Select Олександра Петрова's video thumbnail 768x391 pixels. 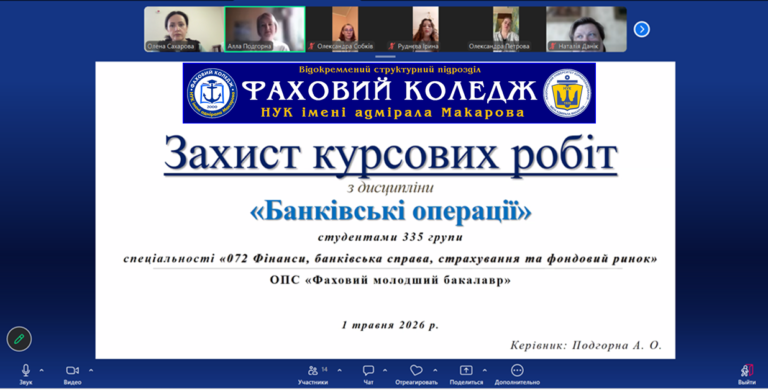tap(506, 29)
